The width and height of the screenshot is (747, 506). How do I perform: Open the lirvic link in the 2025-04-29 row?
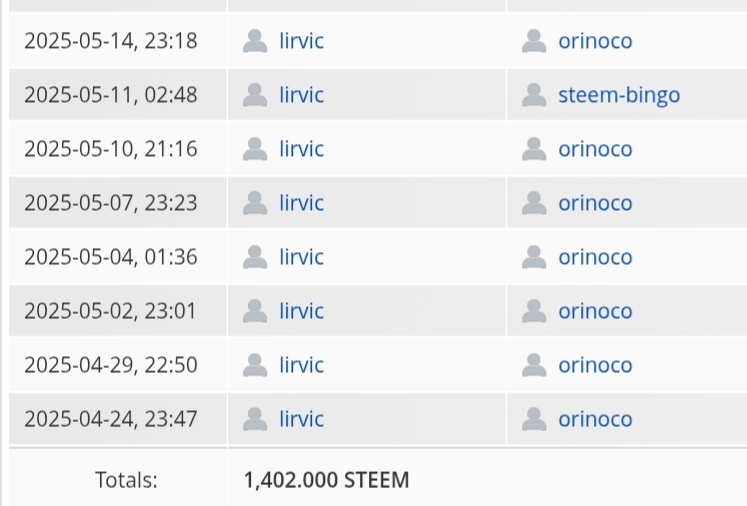(301, 365)
